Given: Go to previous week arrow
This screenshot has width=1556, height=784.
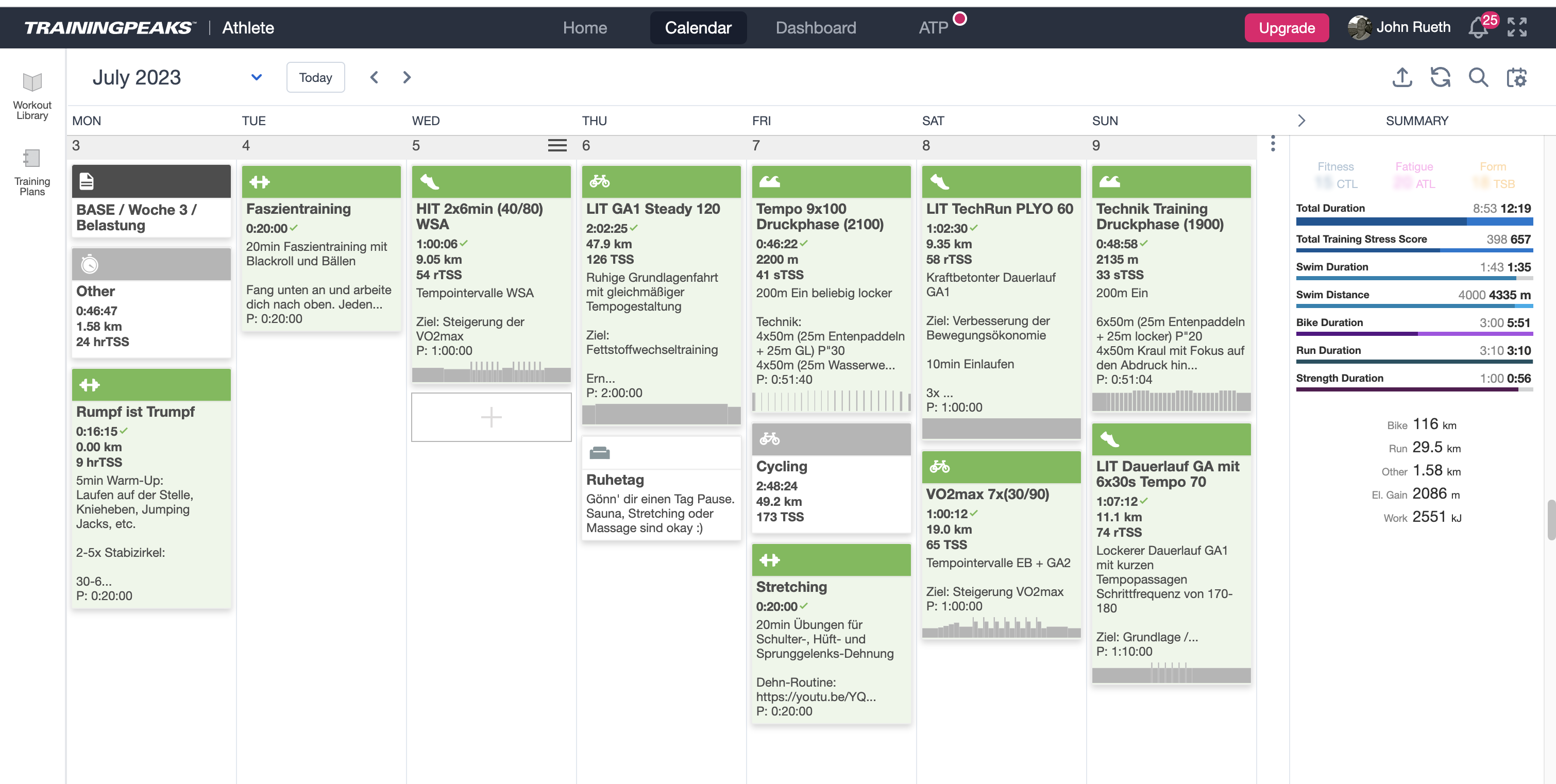Looking at the screenshot, I should tap(375, 77).
